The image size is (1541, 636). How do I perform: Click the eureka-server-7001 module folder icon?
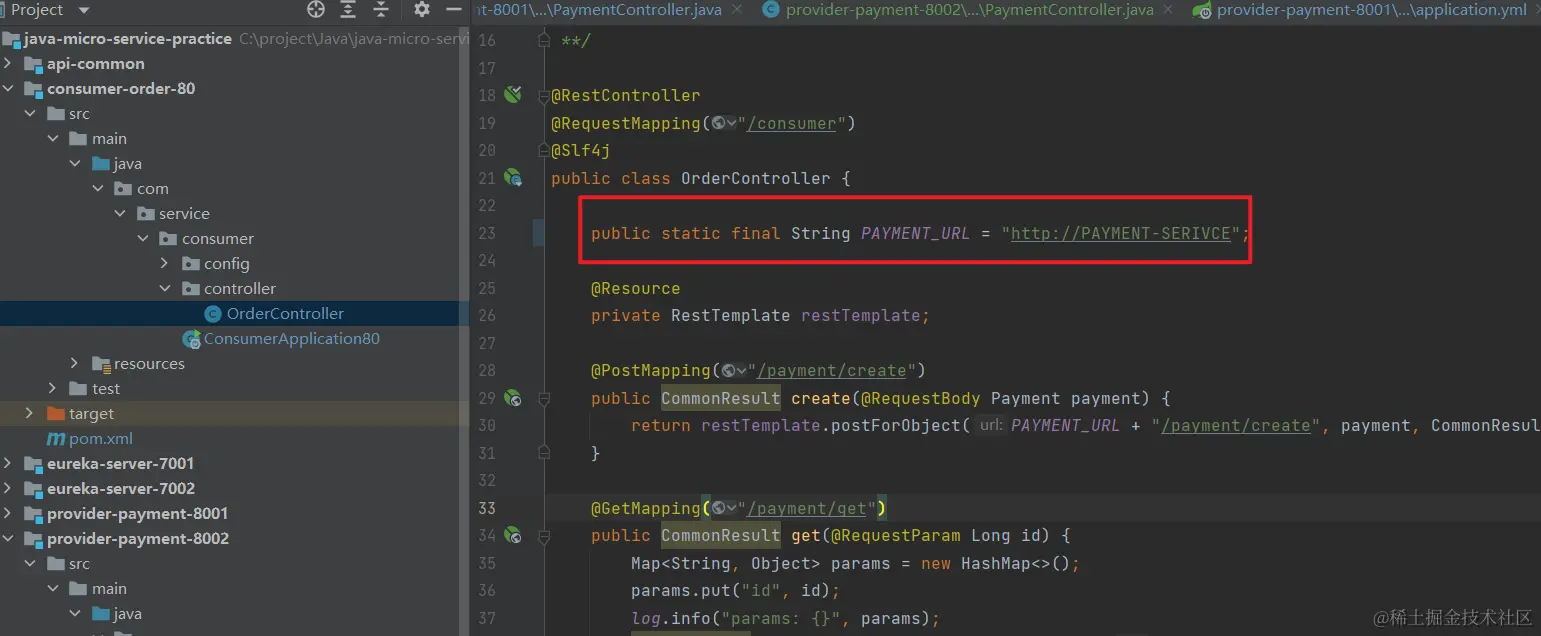click(x=33, y=464)
